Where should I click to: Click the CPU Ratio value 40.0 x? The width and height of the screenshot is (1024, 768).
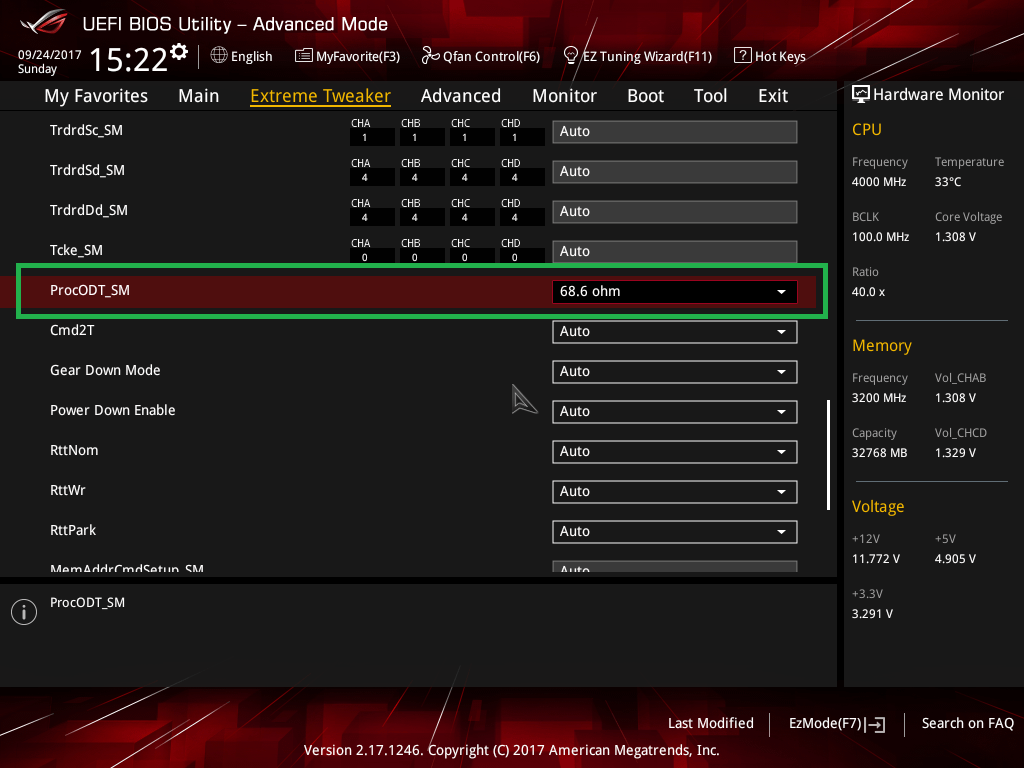(x=869, y=292)
